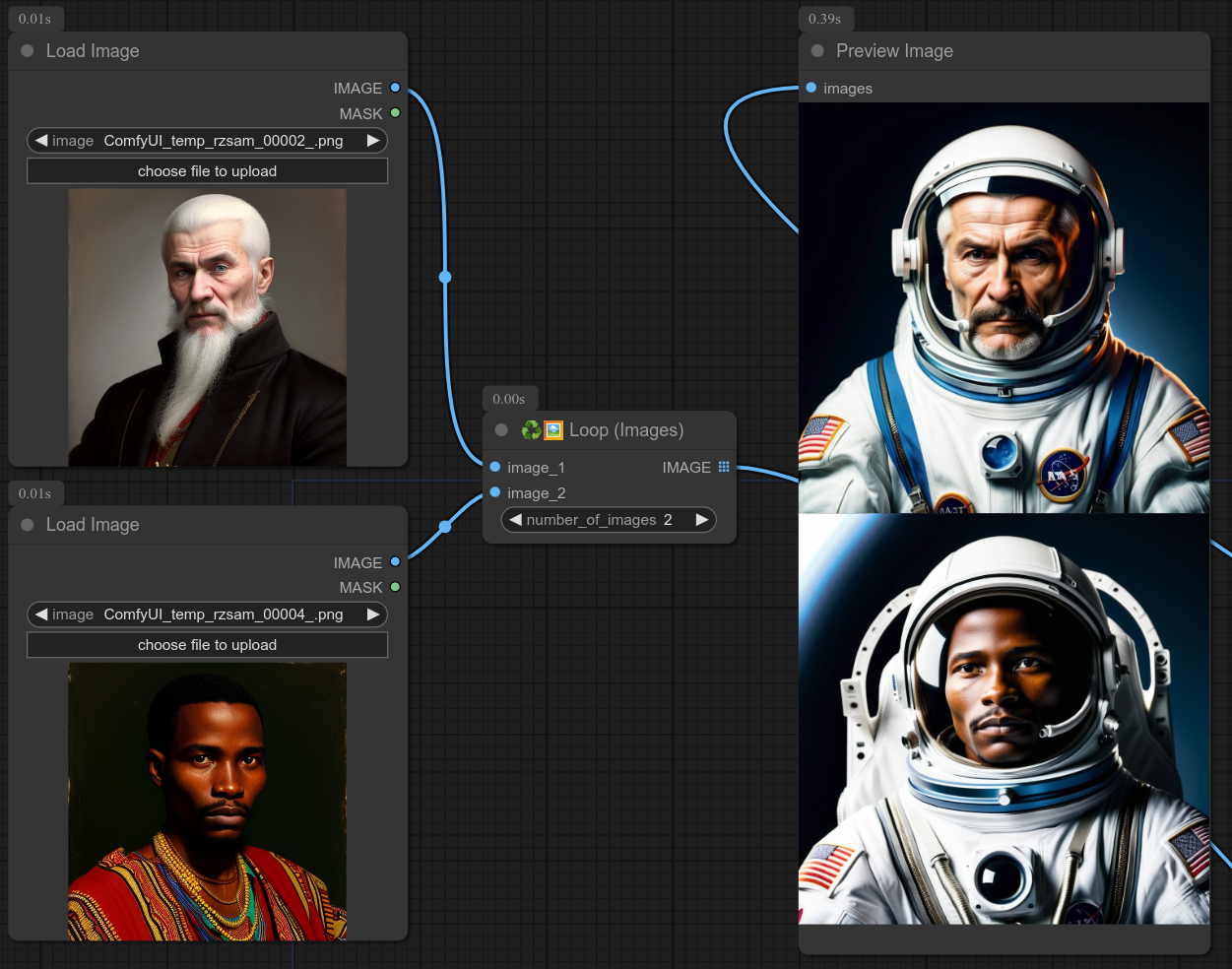Collapse the top Load Image node with its title circle
Screen dimensions: 1232x969
click(27, 50)
